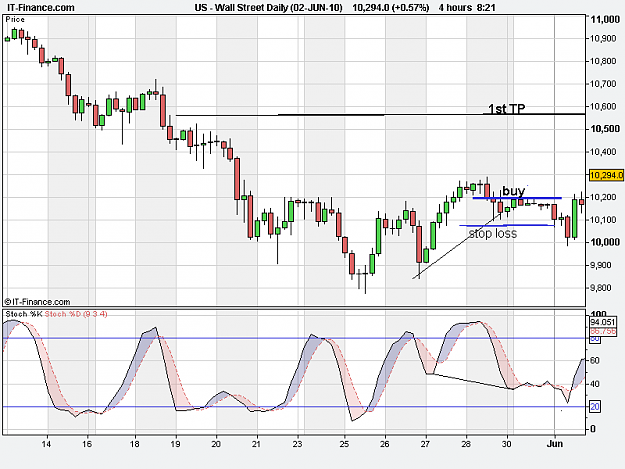Click the date label 18 on time axis
The width and height of the screenshot is (625, 469).
pyautogui.click(x=135, y=444)
